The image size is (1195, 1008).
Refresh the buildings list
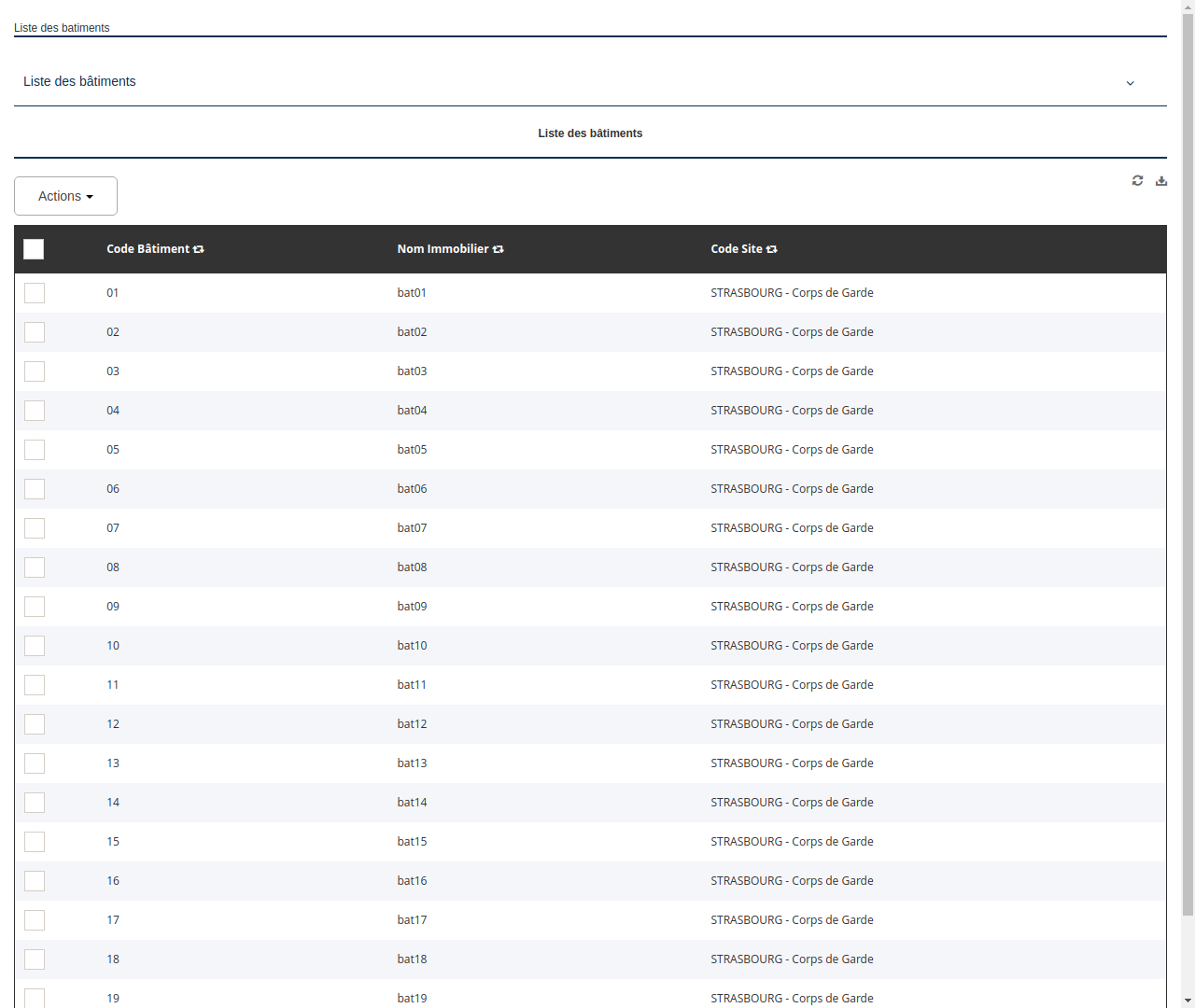click(x=1137, y=180)
